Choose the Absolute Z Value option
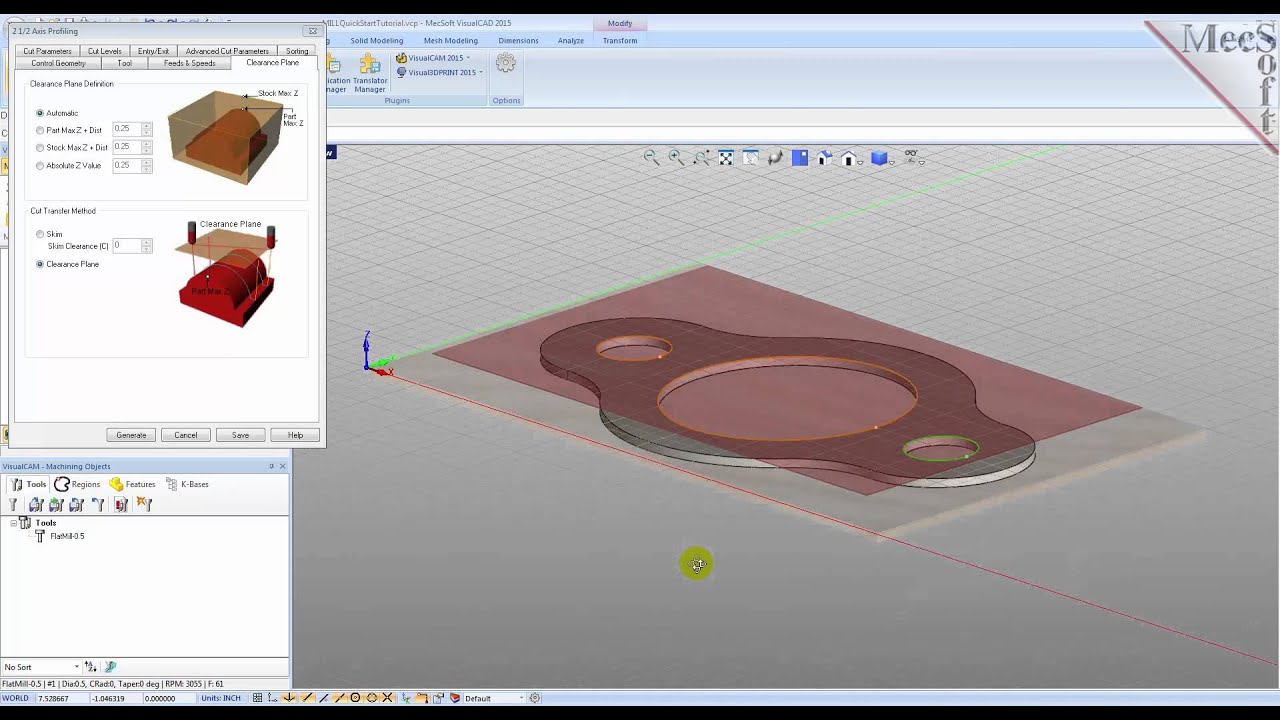The image size is (1280, 720). click(x=40, y=166)
